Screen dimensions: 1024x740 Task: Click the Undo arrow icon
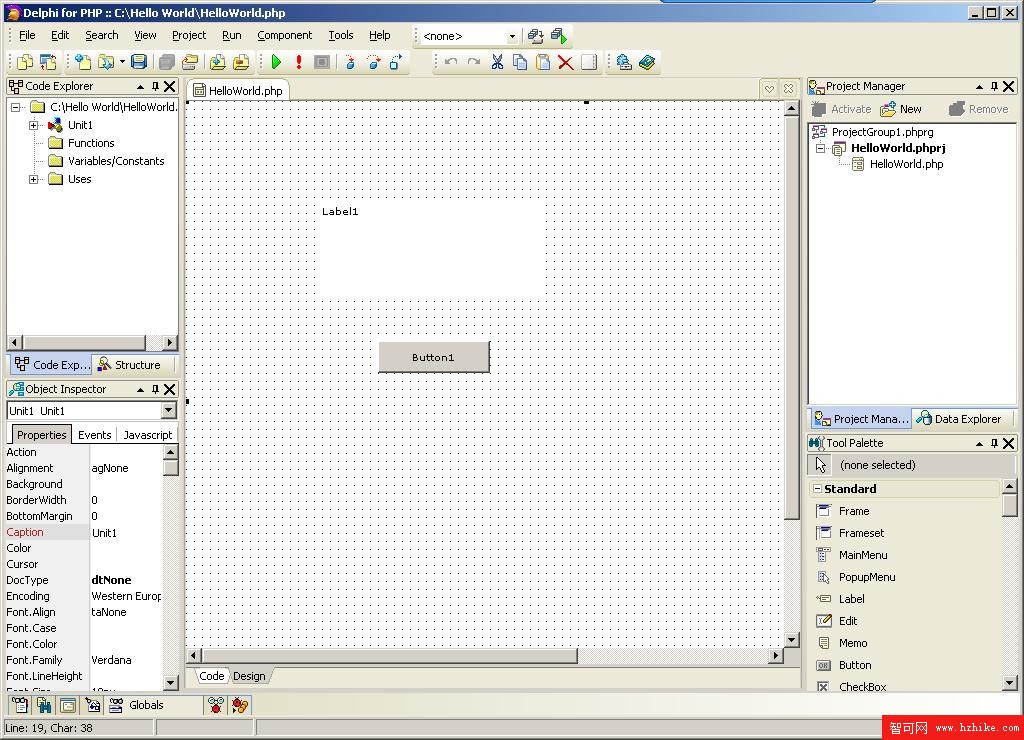coord(451,62)
